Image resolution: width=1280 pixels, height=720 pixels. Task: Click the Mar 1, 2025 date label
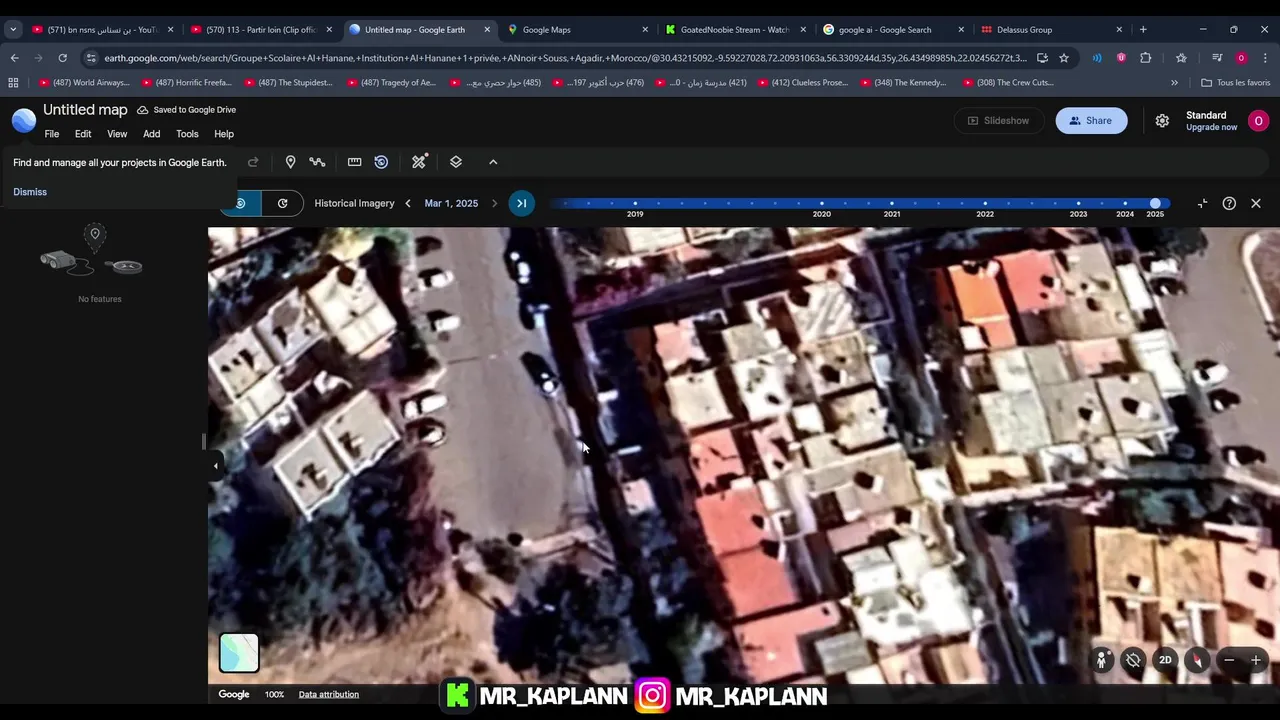point(451,203)
